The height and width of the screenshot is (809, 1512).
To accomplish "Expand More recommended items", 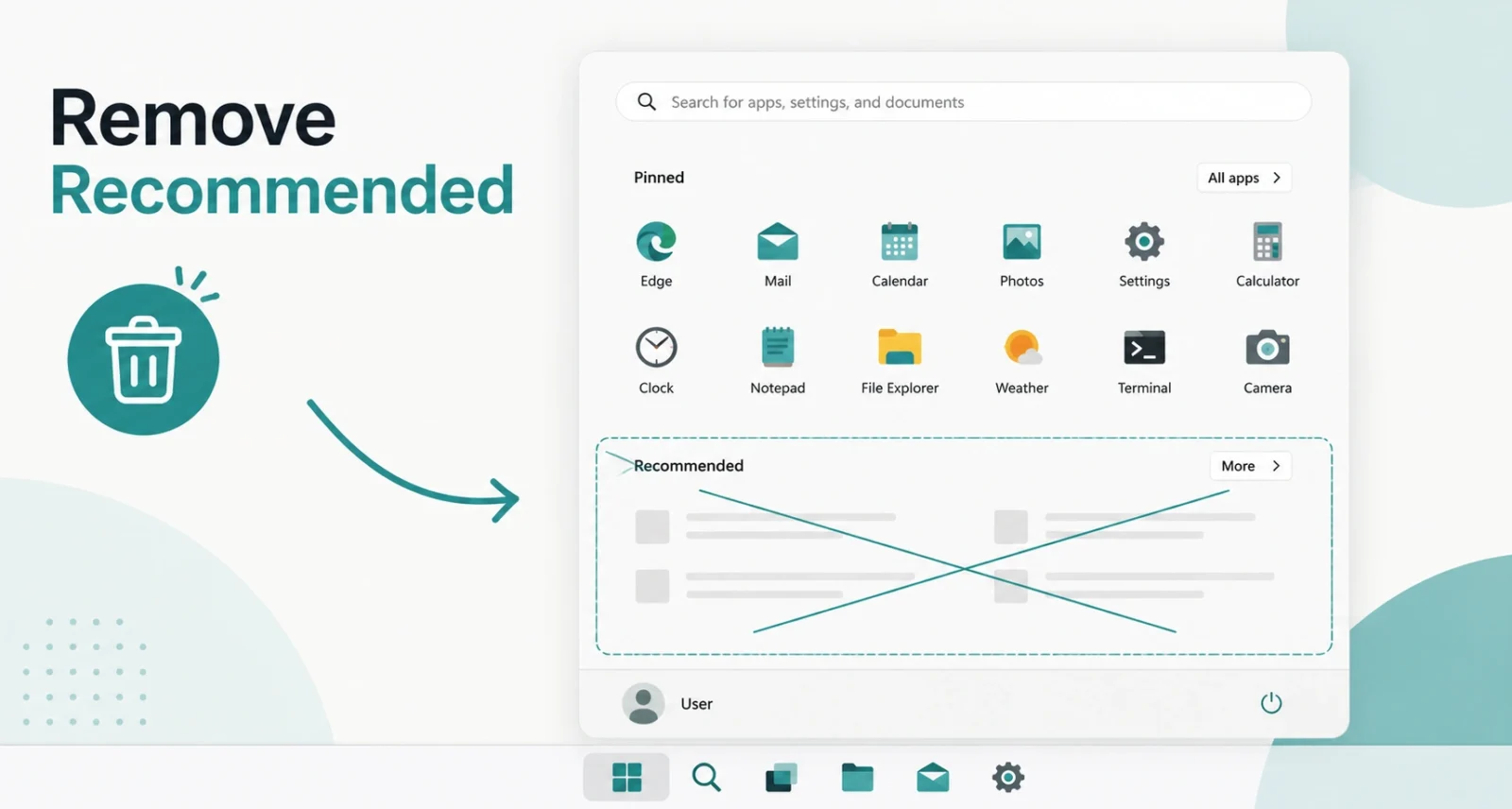I will [1250, 466].
